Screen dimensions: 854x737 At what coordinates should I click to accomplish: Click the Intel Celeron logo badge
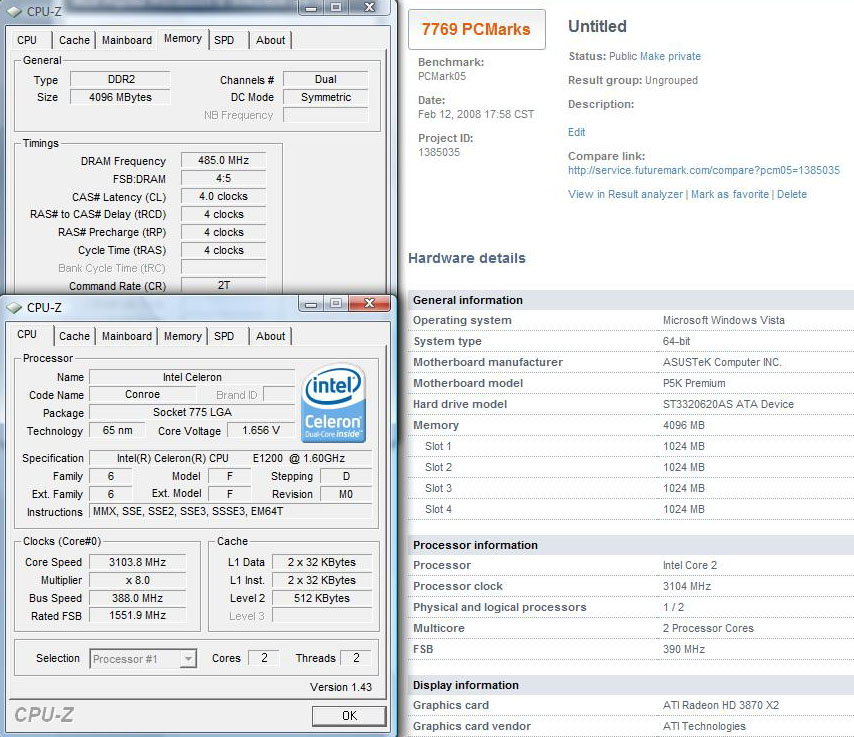point(333,403)
